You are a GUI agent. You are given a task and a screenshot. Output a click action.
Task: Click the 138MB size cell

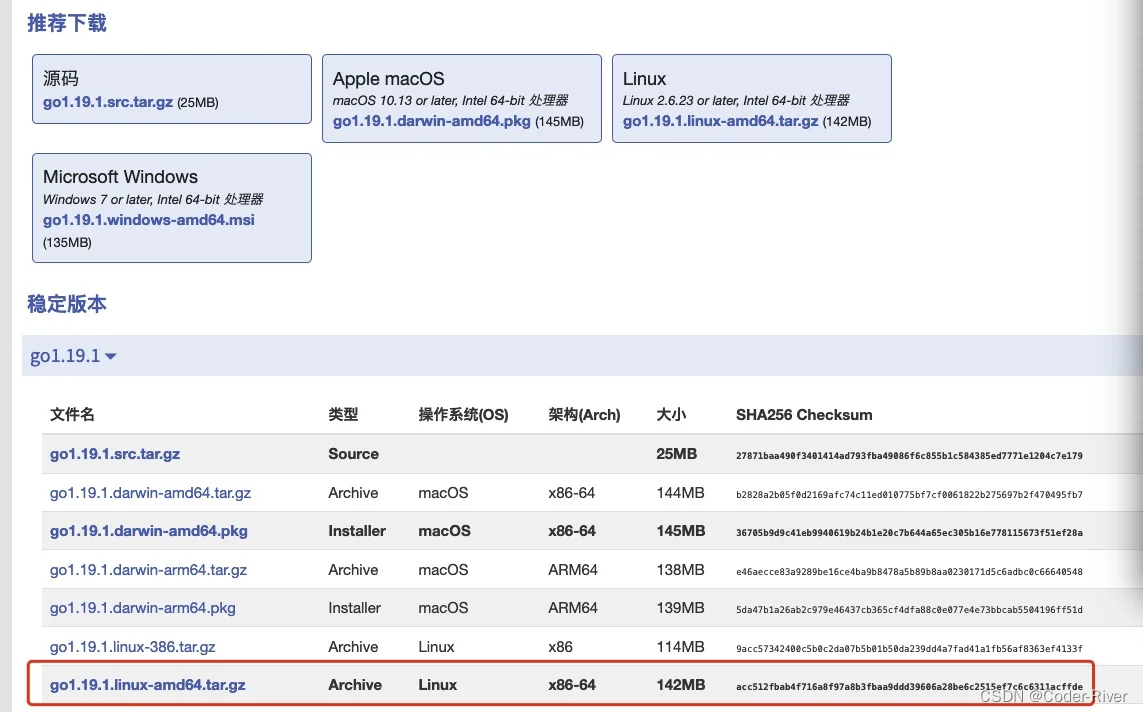tap(680, 570)
